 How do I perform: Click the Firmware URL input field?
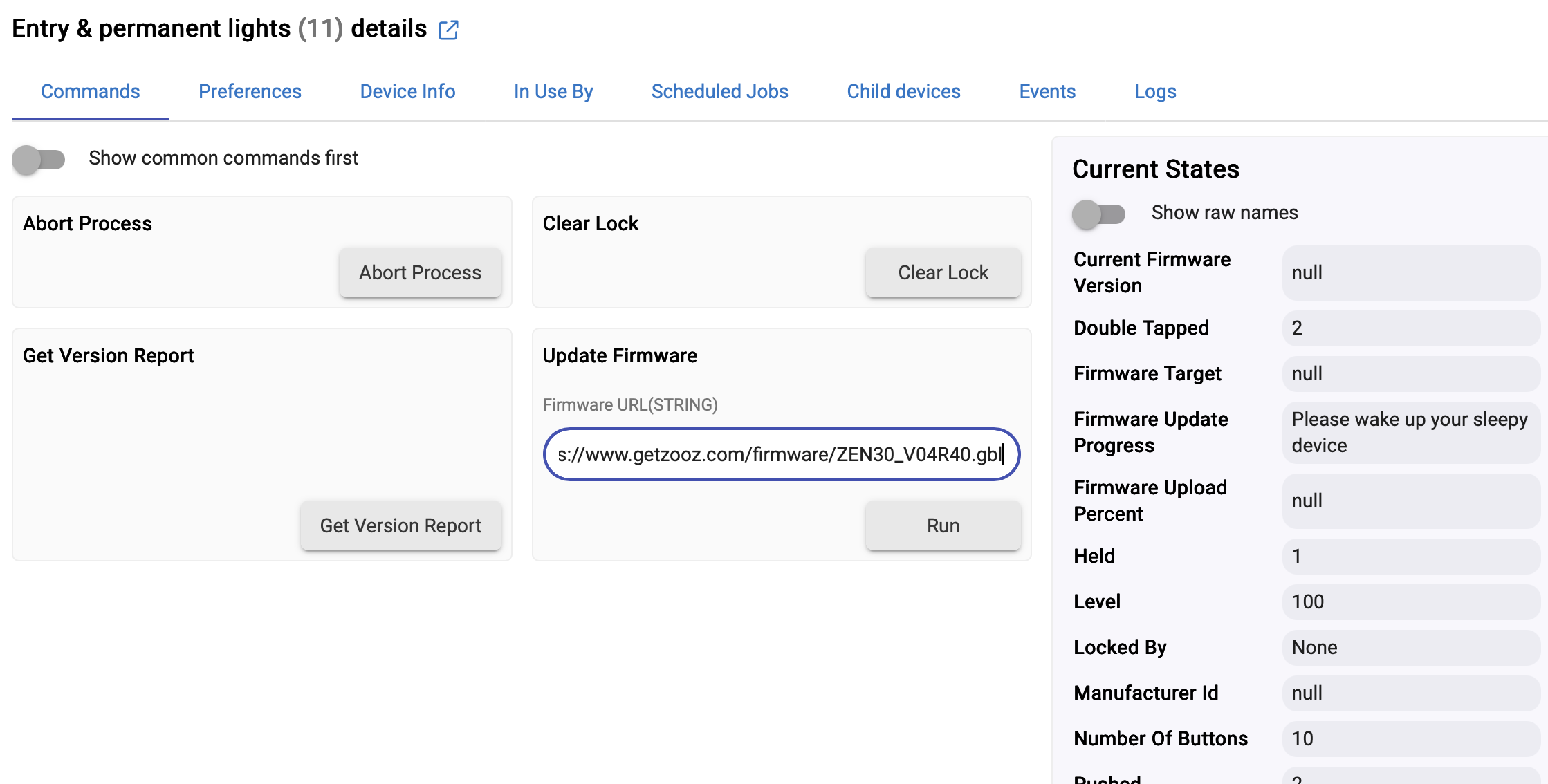click(x=780, y=455)
